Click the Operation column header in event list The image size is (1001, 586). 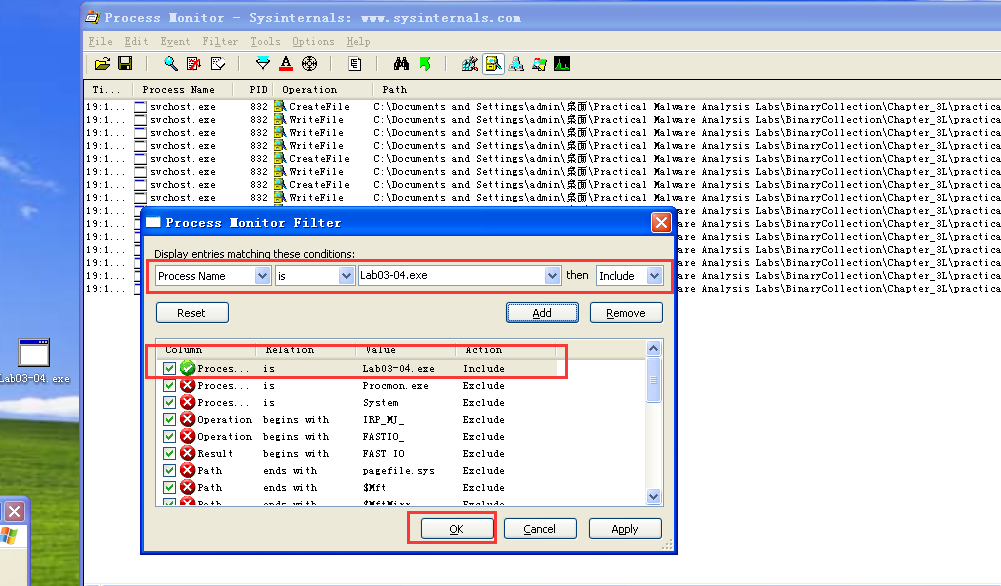coord(322,89)
